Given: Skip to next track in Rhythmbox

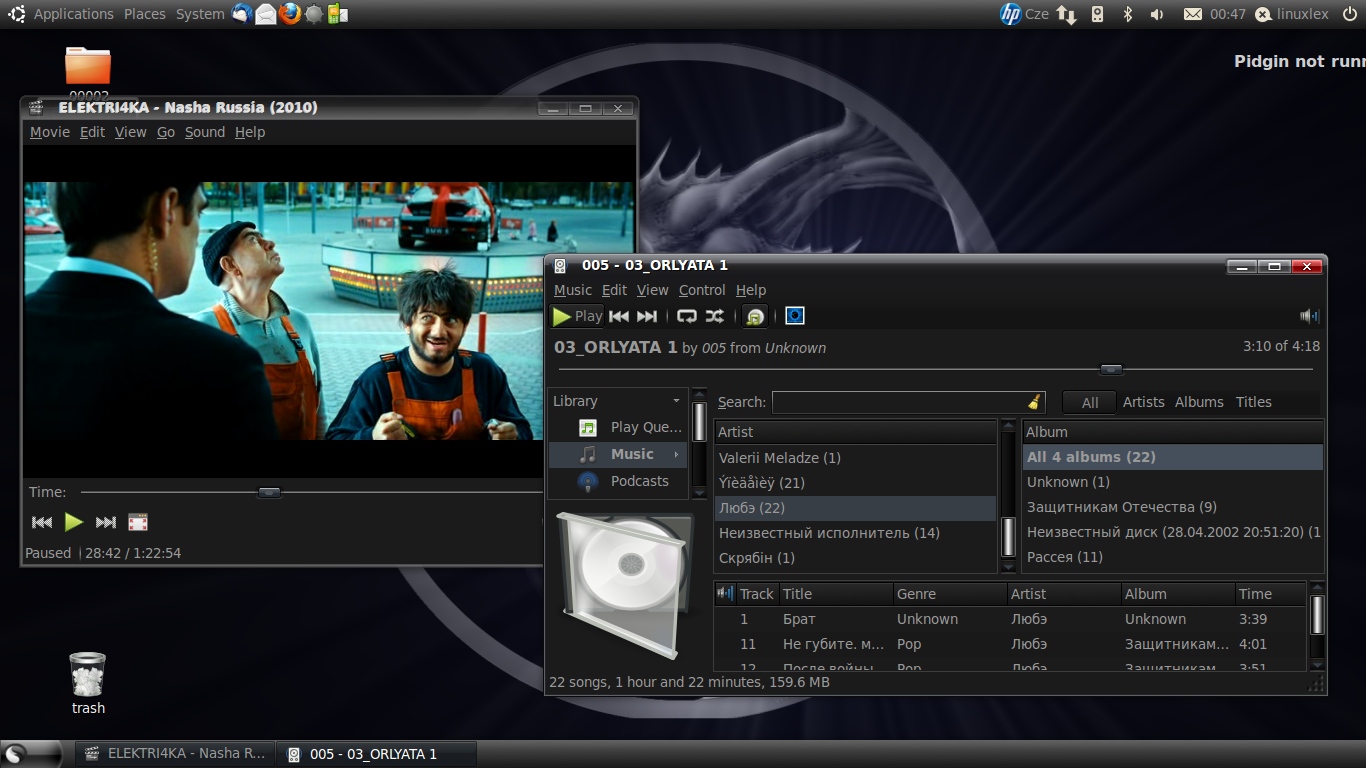Looking at the screenshot, I should coord(647,316).
